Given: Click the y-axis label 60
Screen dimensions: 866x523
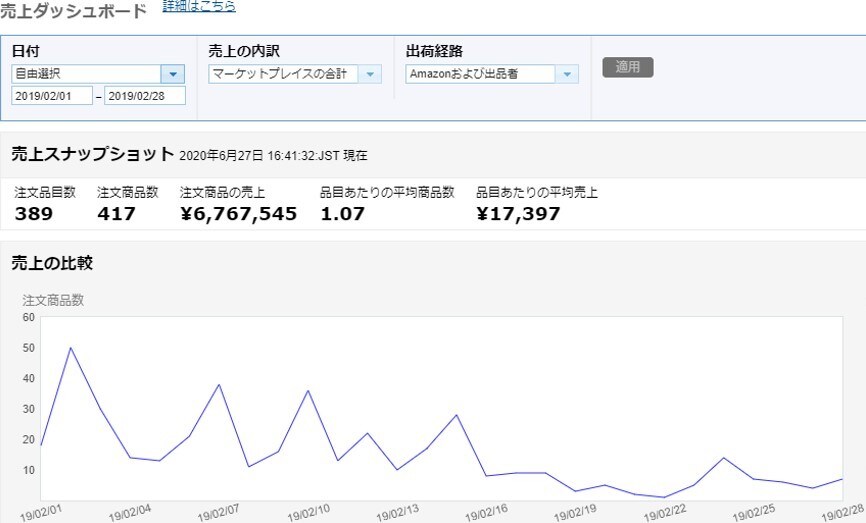Looking at the screenshot, I should coord(29,318).
